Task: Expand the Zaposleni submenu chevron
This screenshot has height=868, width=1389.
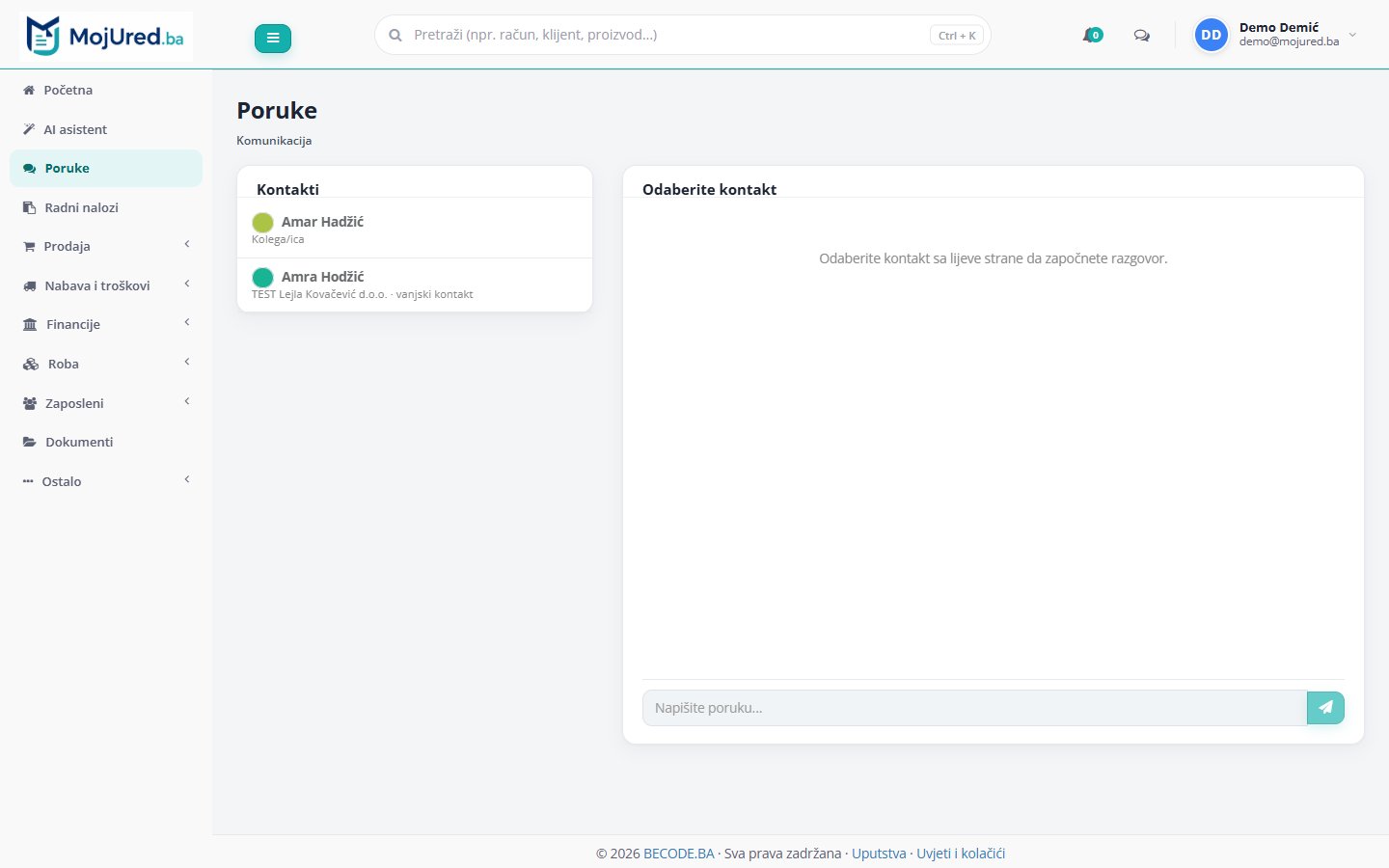Action: point(187,401)
